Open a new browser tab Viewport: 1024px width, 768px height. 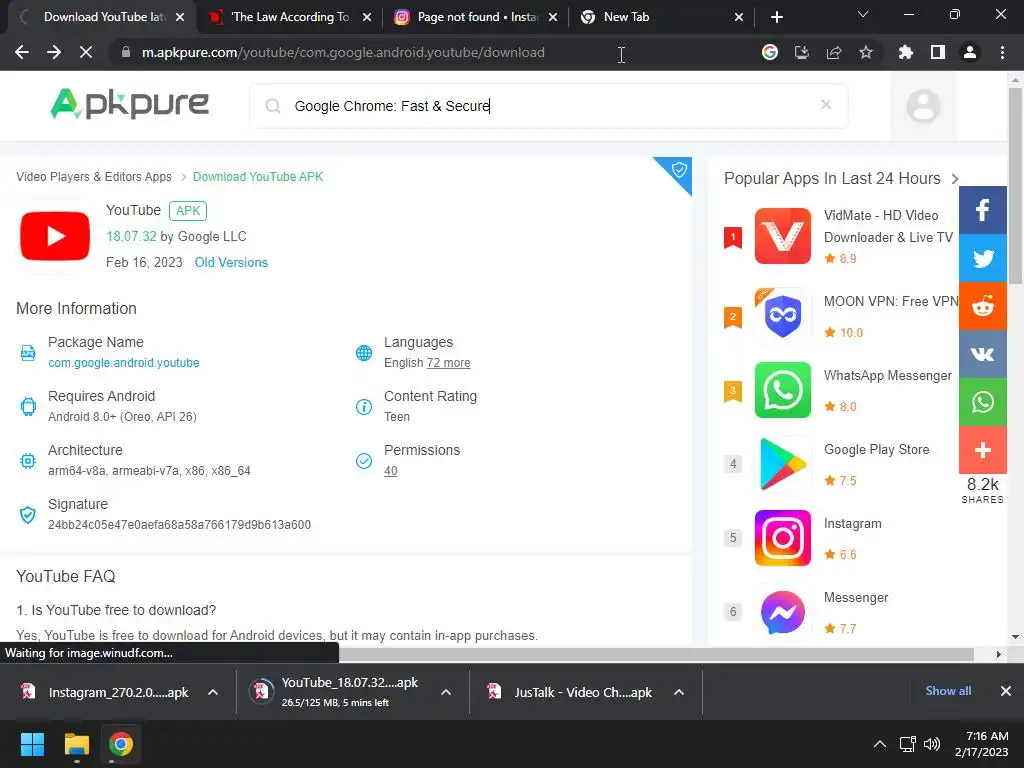click(776, 17)
